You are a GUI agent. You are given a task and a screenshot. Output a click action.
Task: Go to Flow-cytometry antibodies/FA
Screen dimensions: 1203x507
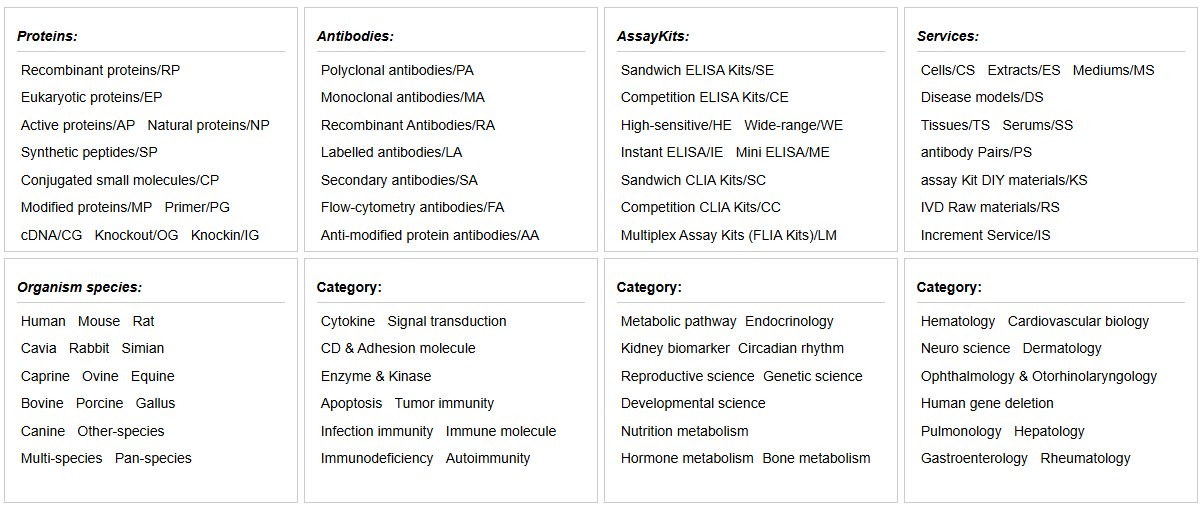(412, 207)
